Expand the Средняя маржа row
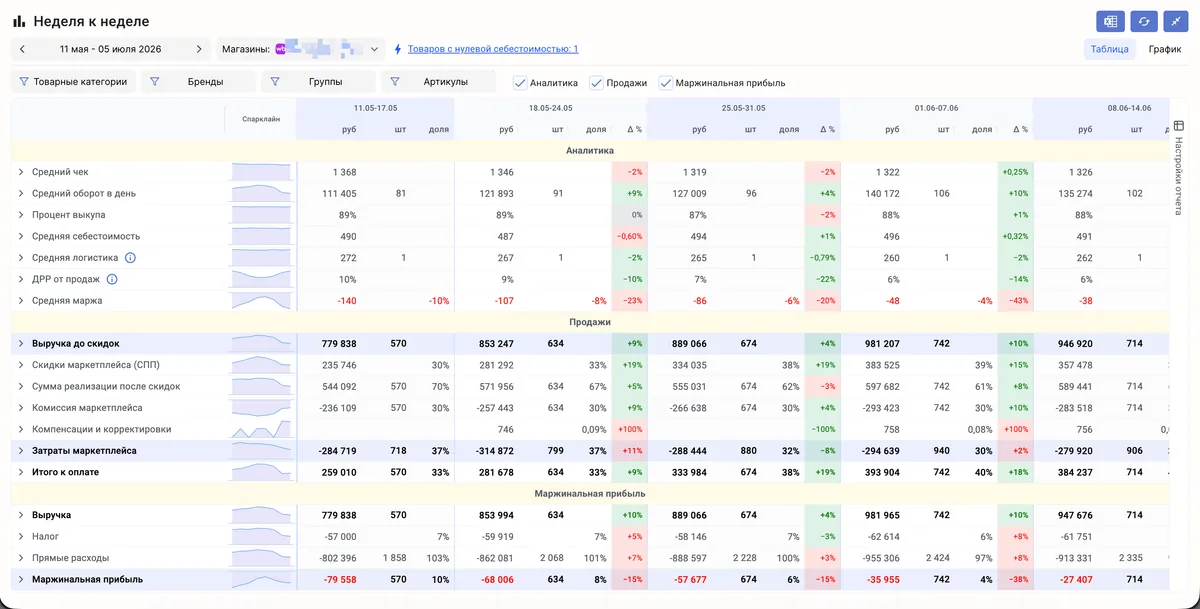This screenshot has width=1200, height=609. (20, 301)
